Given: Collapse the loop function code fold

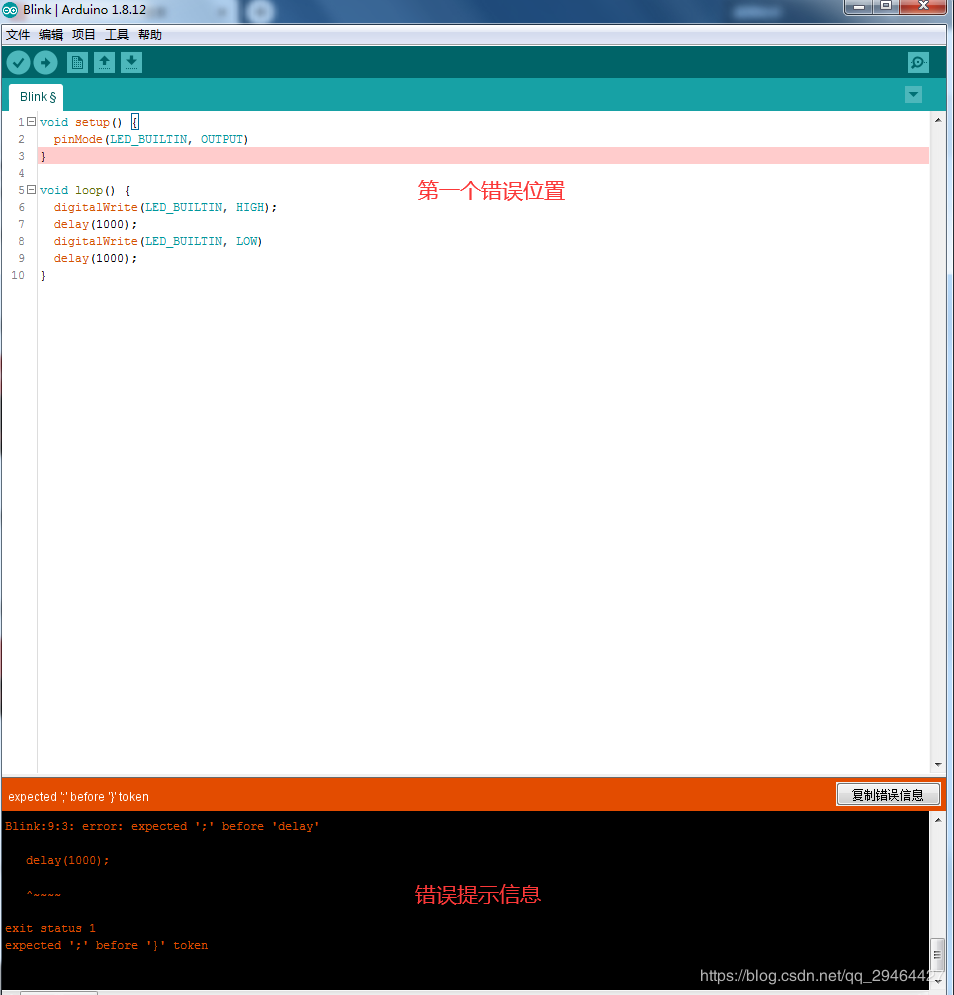Looking at the screenshot, I should [x=30, y=190].
